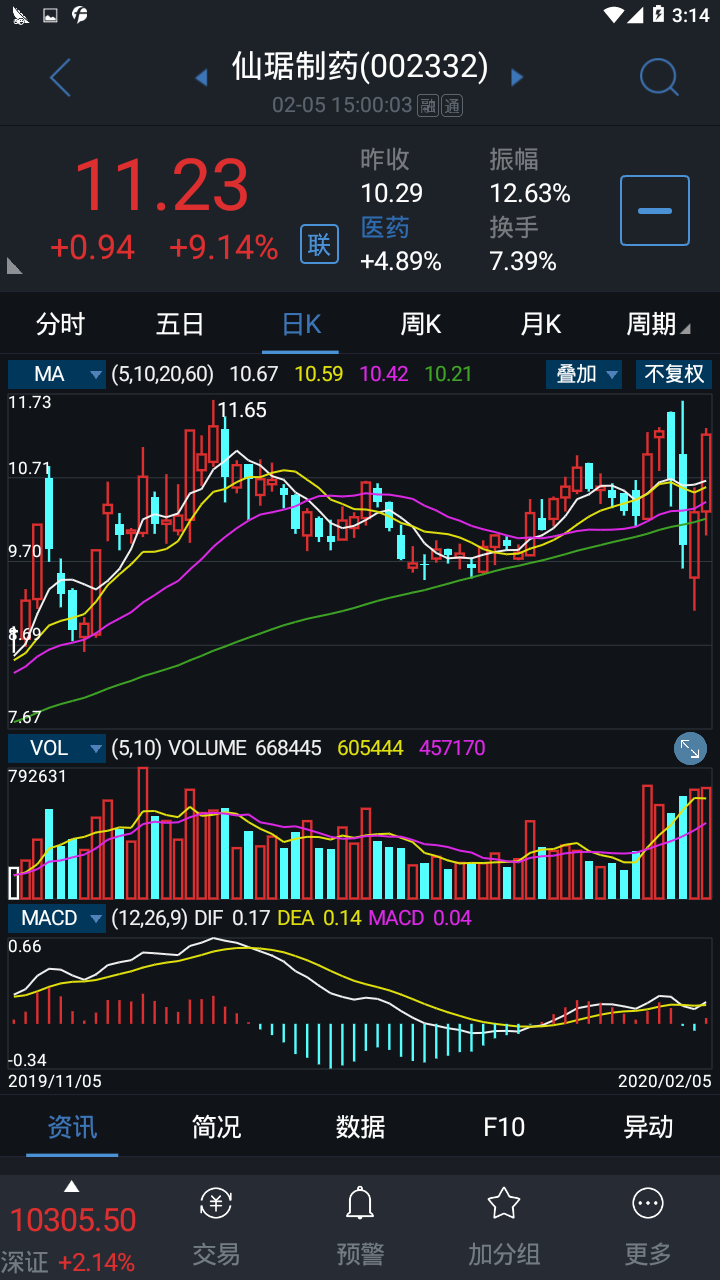The image size is (720, 1280).
Task: Tap the 联 linked-stock icon
Action: [x=319, y=244]
